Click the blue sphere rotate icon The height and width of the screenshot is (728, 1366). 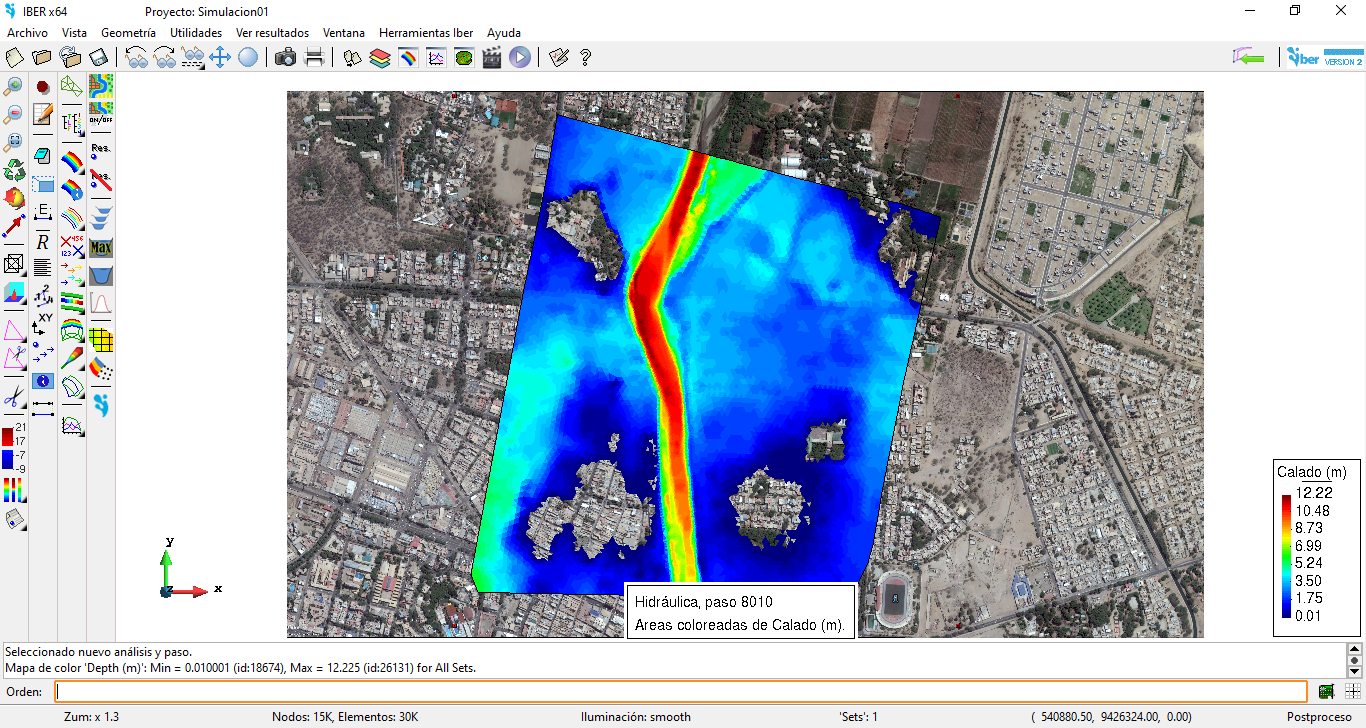pyautogui.click(x=248, y=57)
